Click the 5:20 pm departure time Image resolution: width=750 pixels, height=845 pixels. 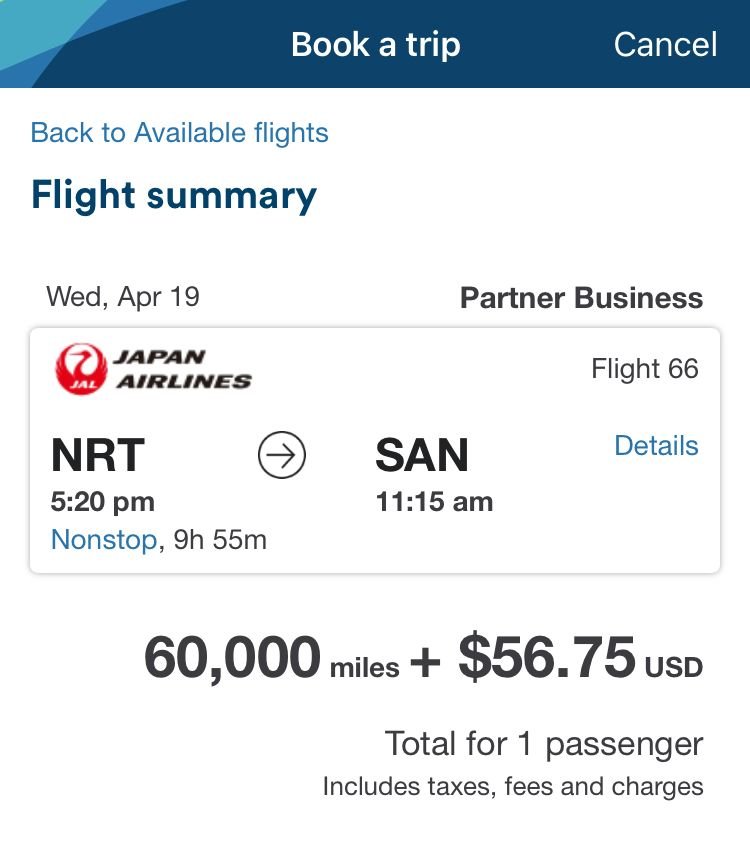pos(103,501)
